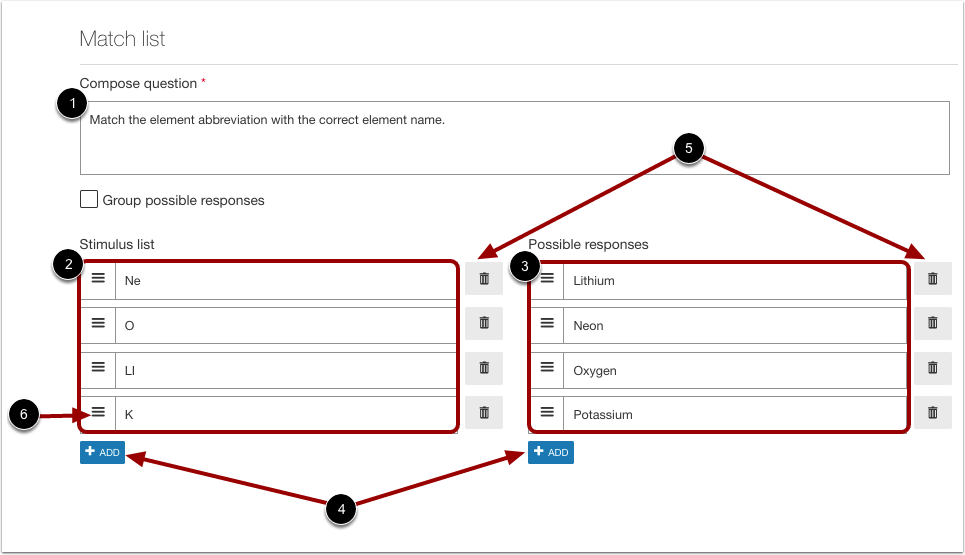This screenshot has height=555, width=965.
Task: Click the drag handle for K
Action: (98, 412)
